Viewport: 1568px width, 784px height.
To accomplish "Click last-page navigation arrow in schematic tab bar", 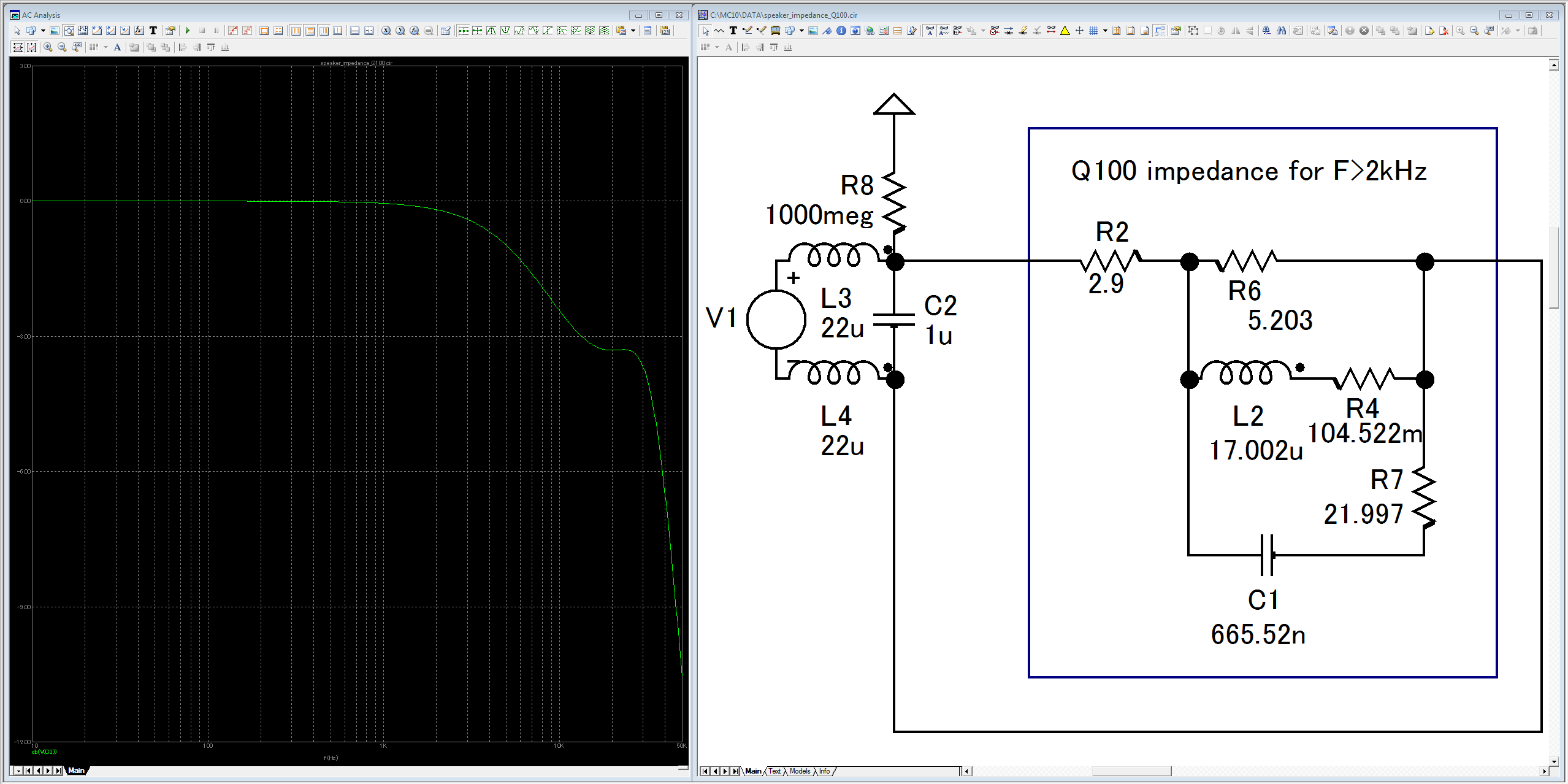I will [x=735, y=771].
